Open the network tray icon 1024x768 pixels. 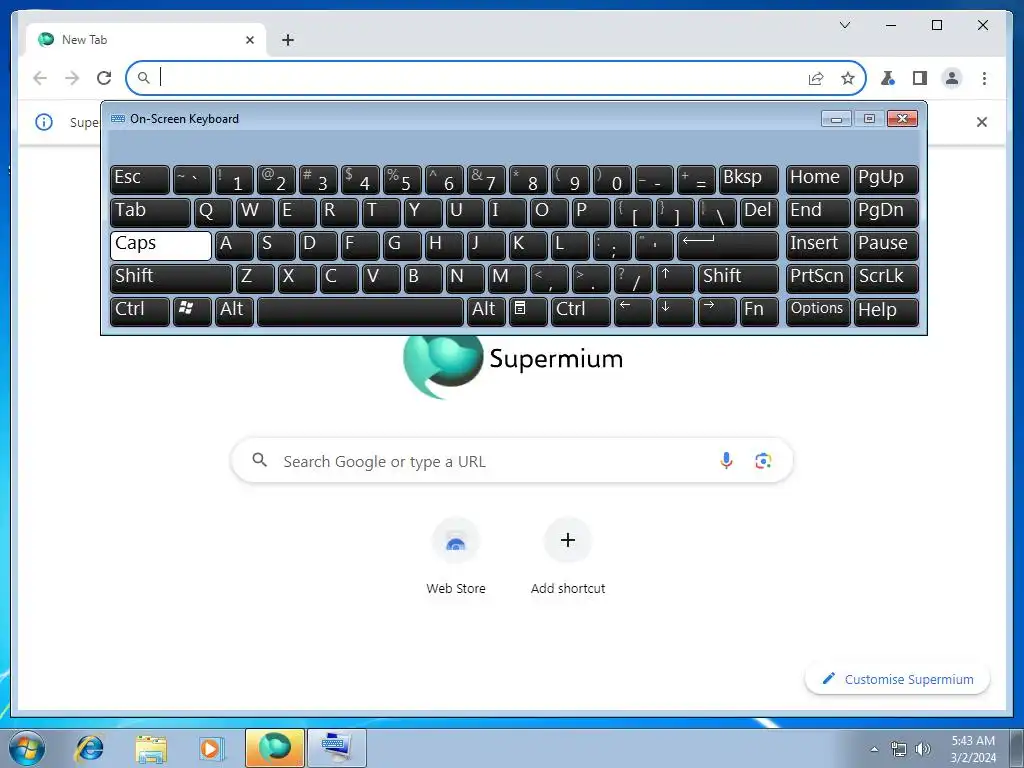click(899, 749)
